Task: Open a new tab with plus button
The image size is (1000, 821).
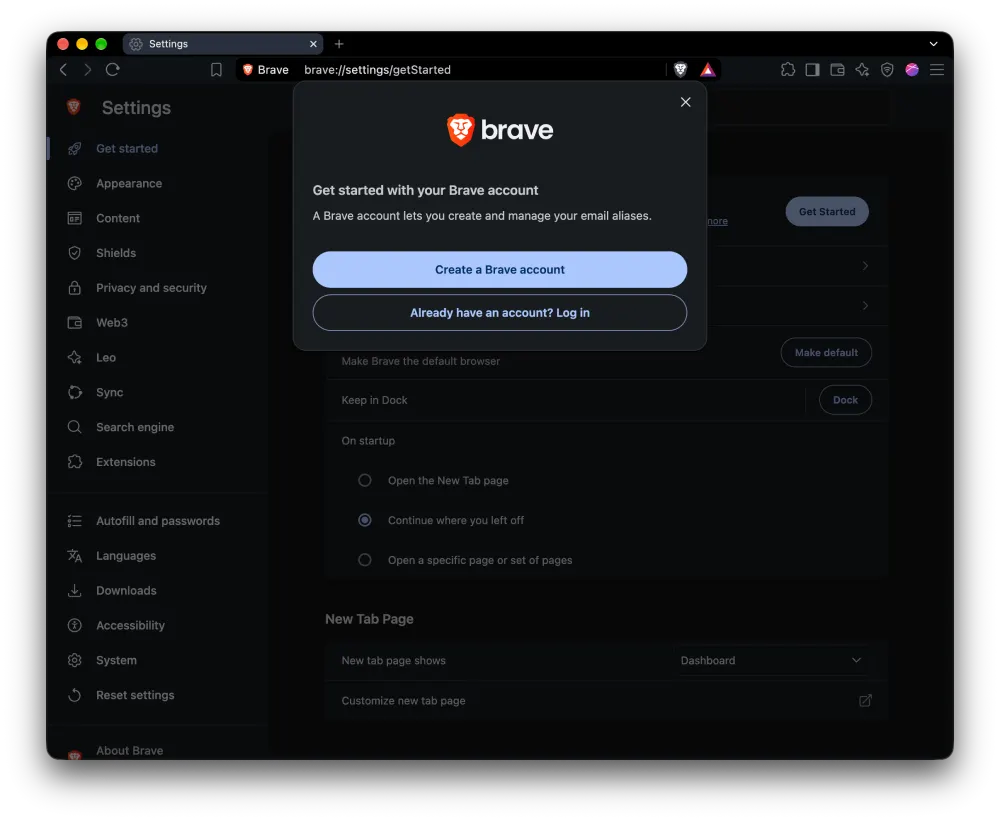Action: tap(339, 44)
